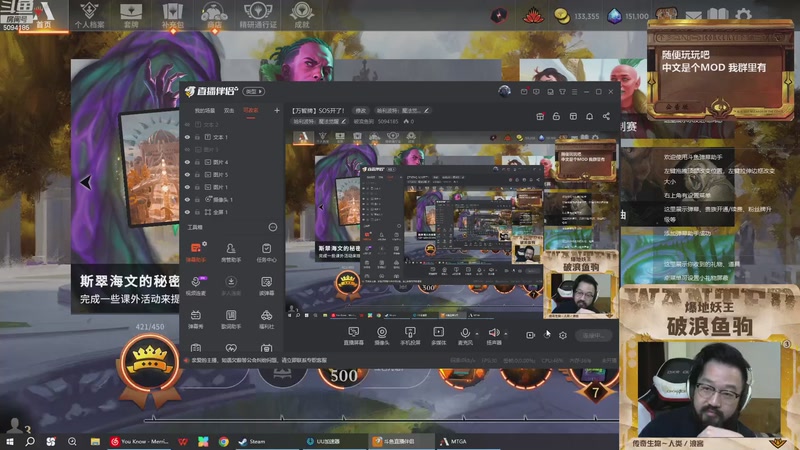Open stream settings gear in bottom toolbar
Screen dimensions: 800x450
[563, 335]
